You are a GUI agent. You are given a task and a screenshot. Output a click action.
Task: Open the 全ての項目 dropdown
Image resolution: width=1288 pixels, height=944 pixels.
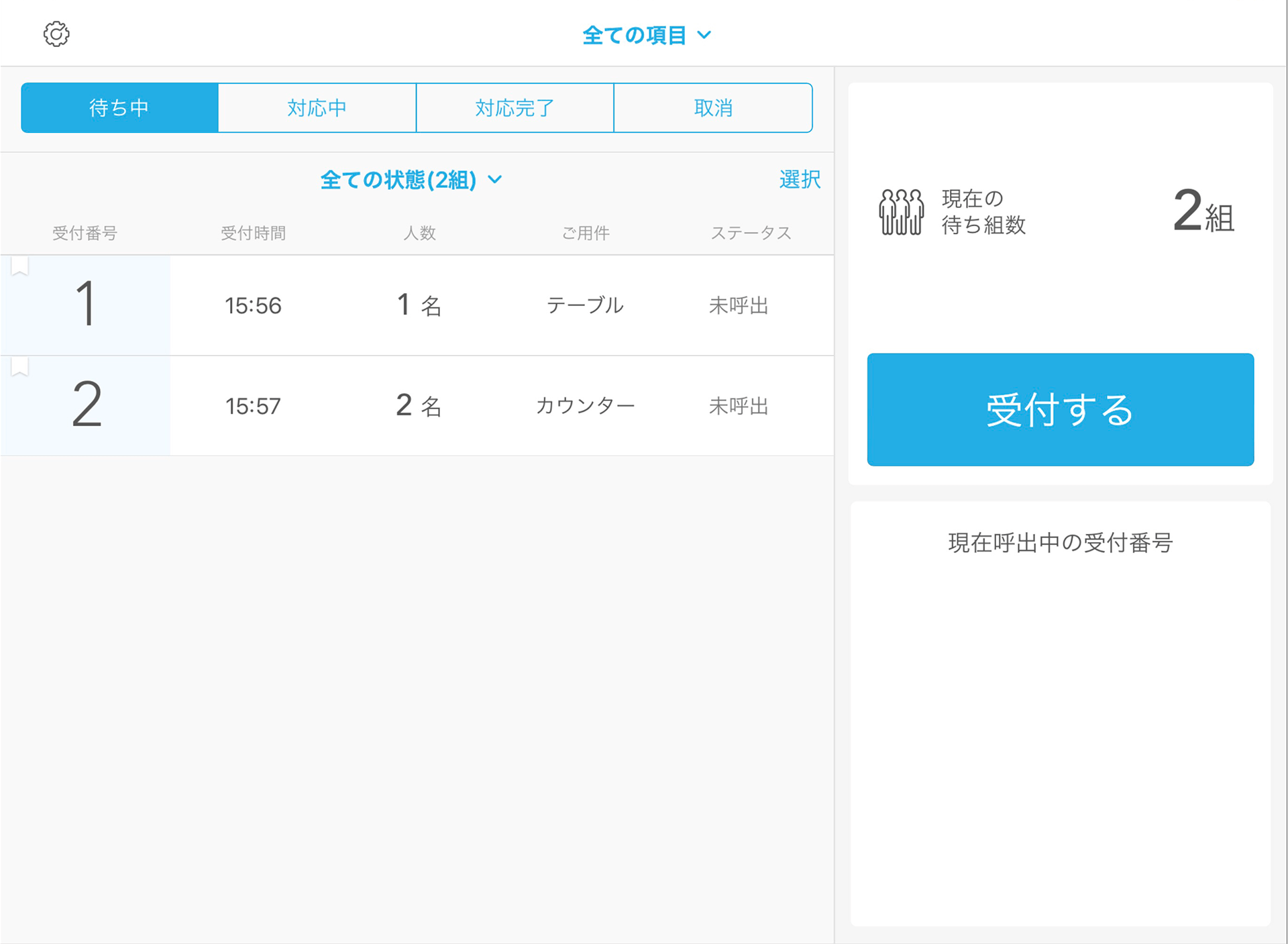[x=647, y=35]
